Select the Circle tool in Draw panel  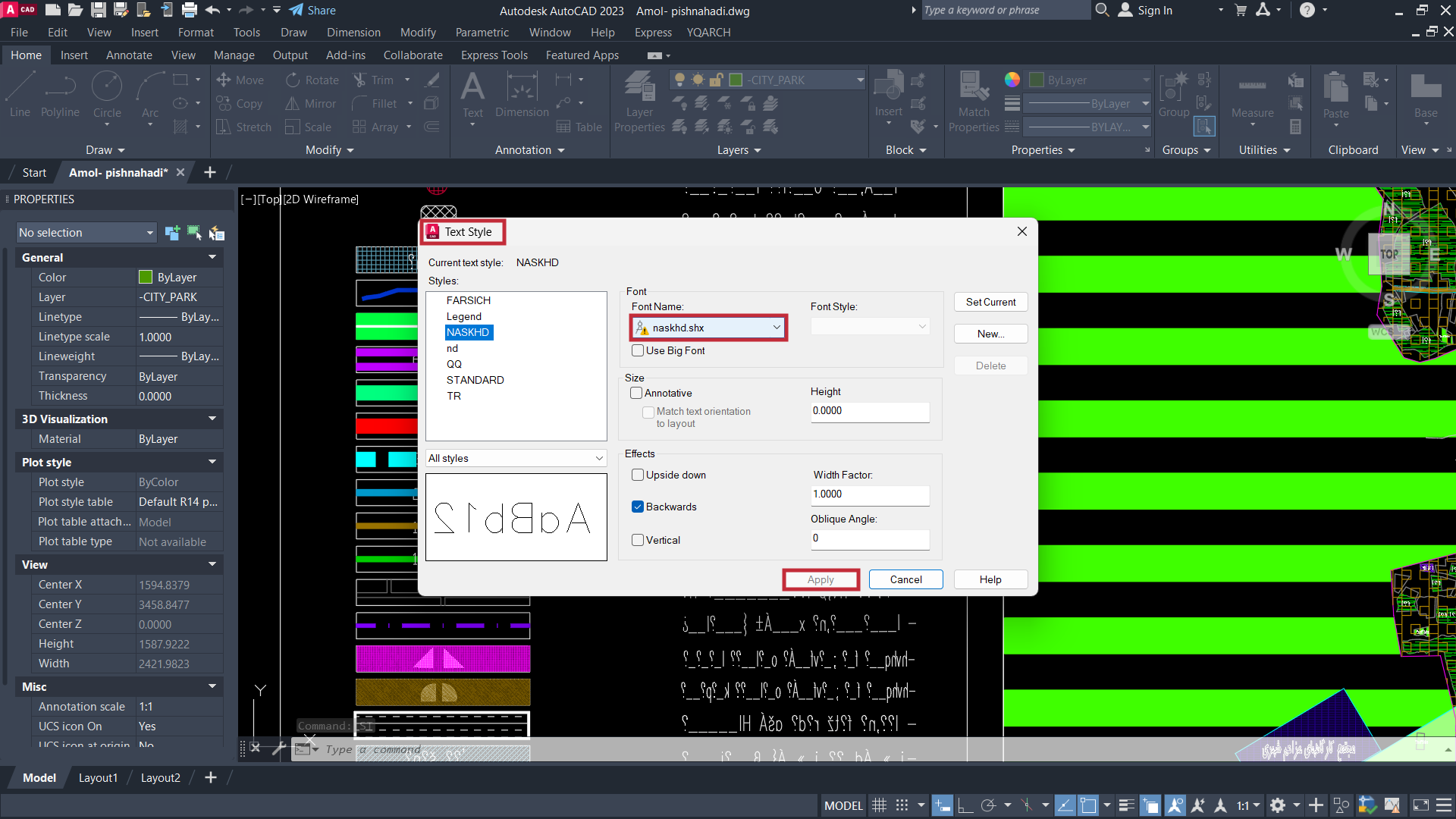(x=107, y=95)
